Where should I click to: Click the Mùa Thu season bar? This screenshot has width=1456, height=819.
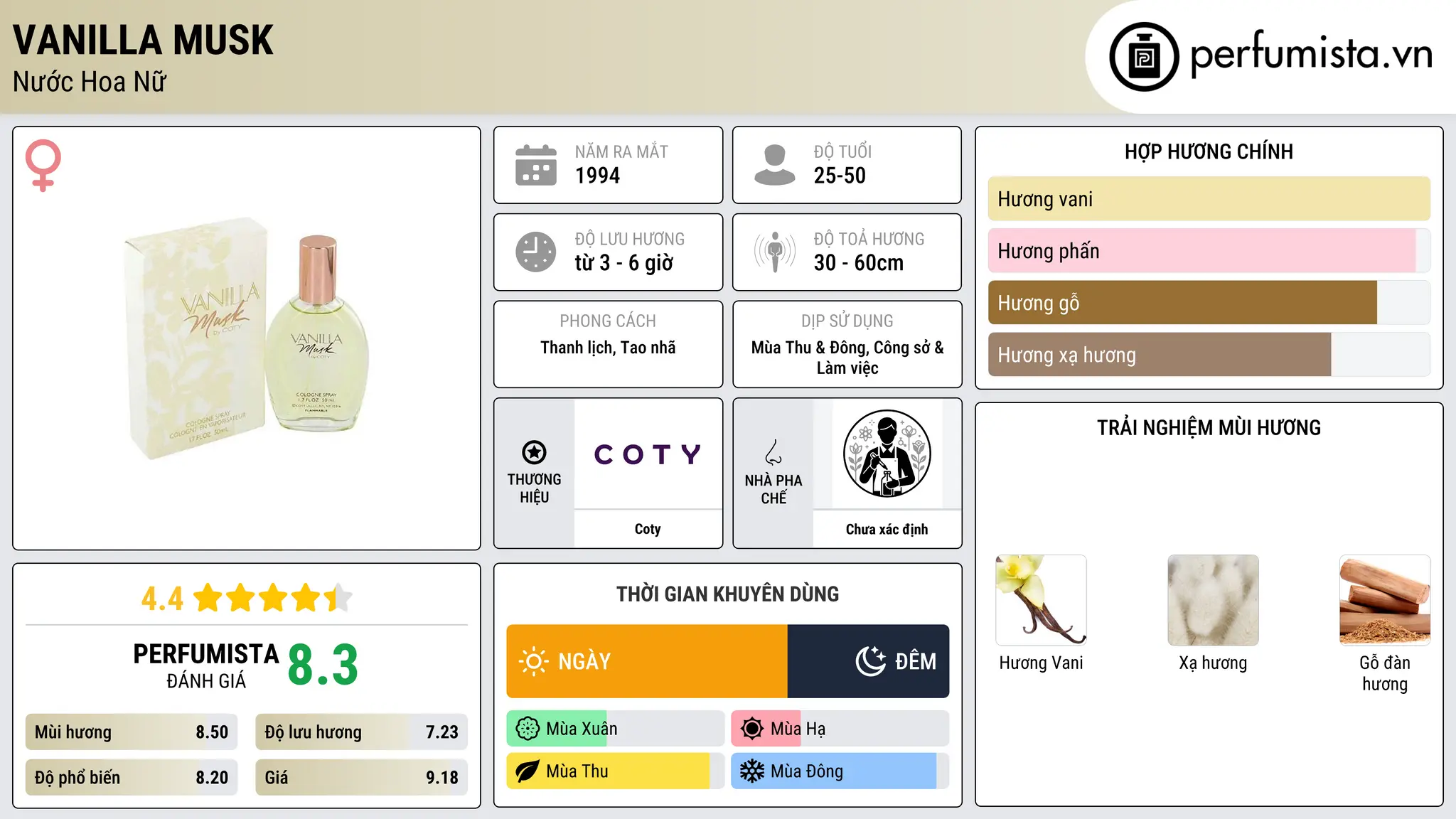coord(616,771)
